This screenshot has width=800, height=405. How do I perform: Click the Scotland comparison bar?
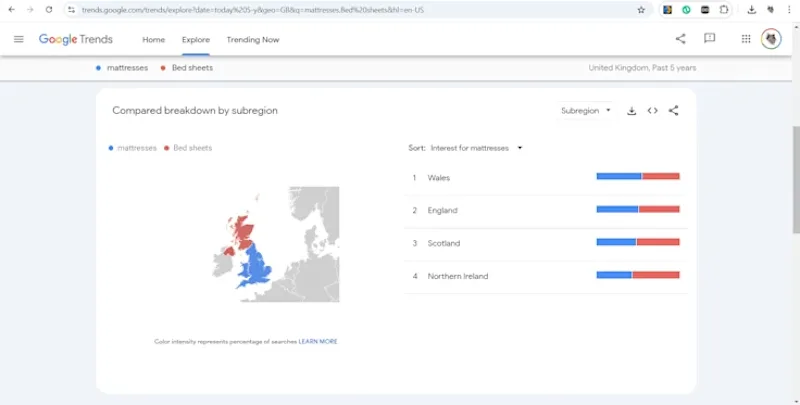click(x=638, y=242)
